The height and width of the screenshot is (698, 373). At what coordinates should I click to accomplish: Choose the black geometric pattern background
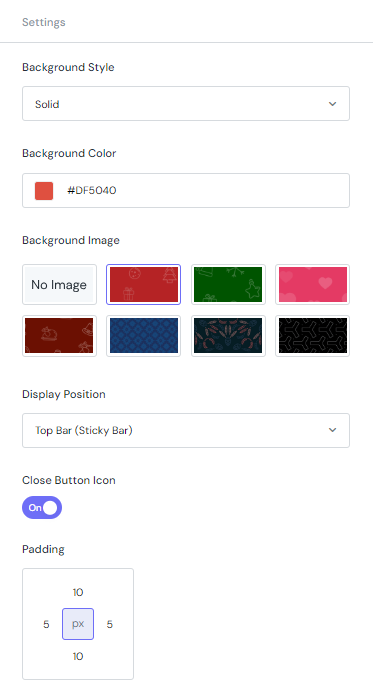click(x=312, y=336)
